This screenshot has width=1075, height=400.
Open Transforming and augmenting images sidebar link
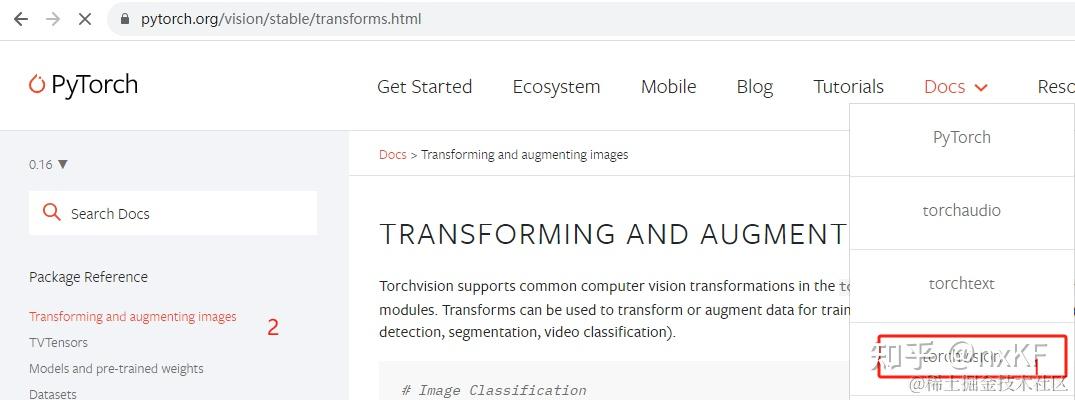coord(133,317)
